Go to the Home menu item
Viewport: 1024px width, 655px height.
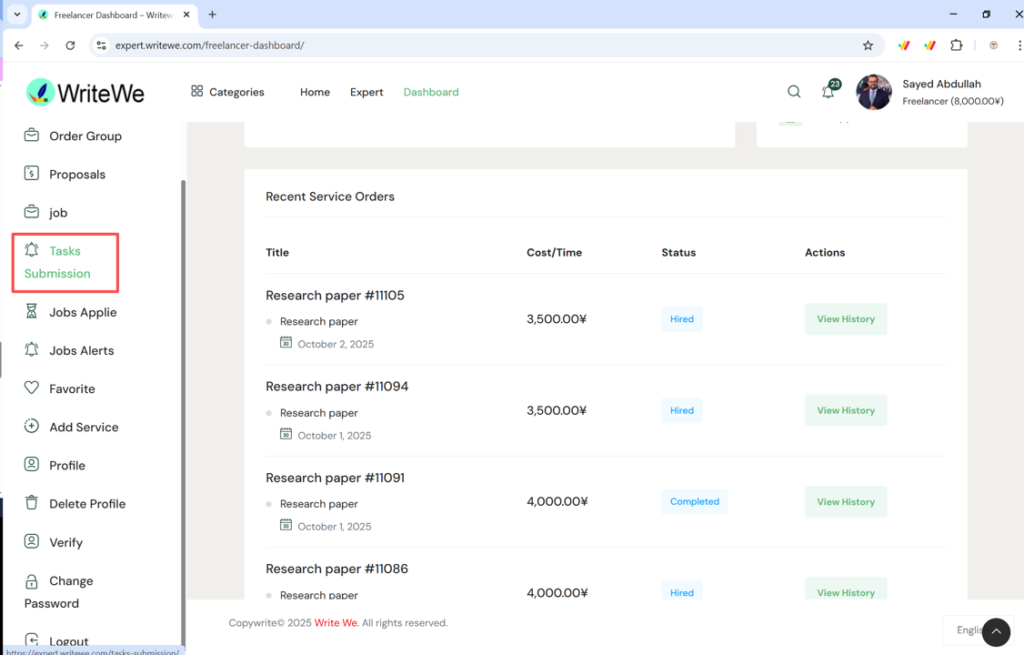(315, 92)
